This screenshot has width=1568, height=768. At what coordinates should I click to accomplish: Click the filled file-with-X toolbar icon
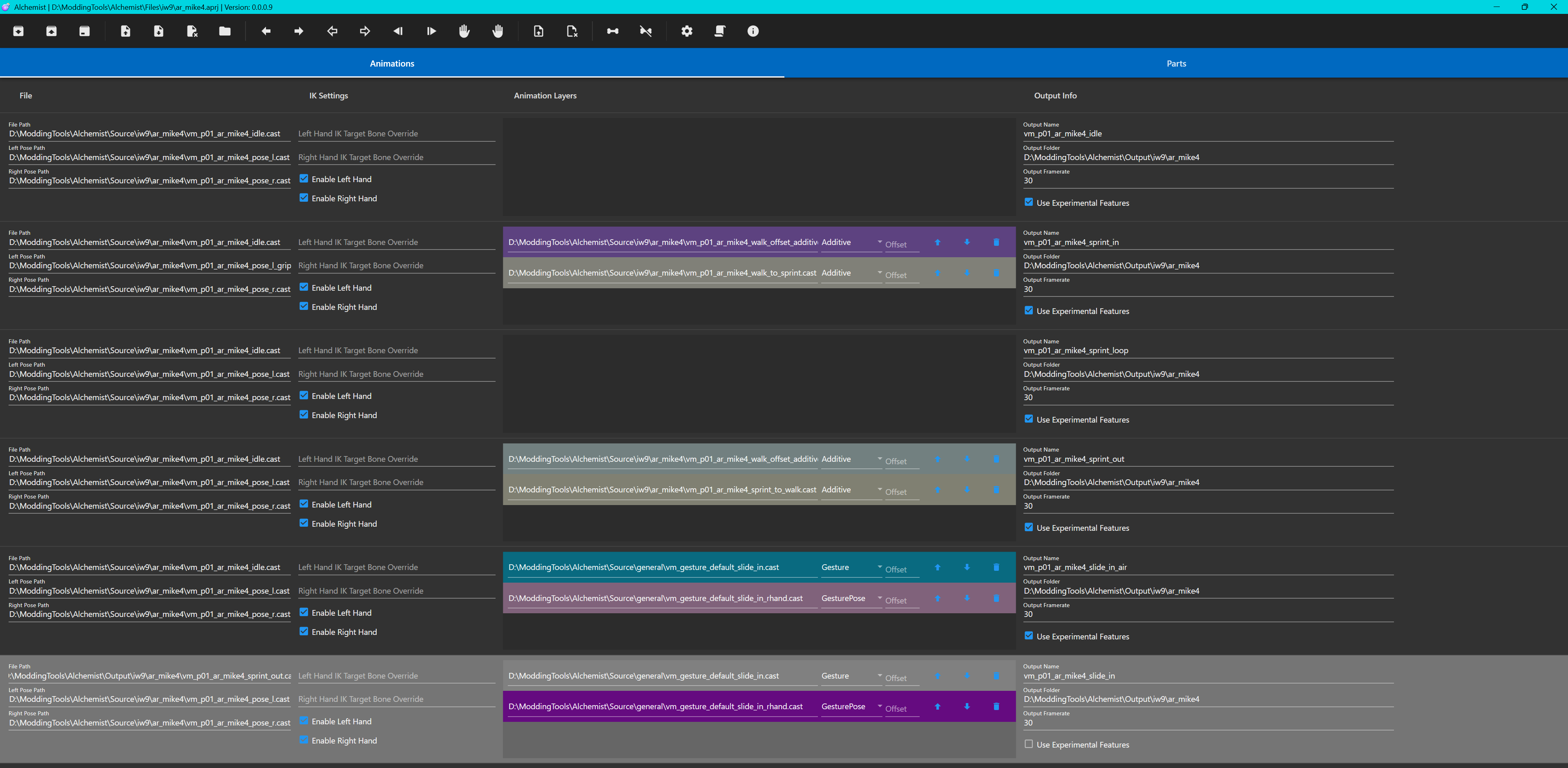192,31
